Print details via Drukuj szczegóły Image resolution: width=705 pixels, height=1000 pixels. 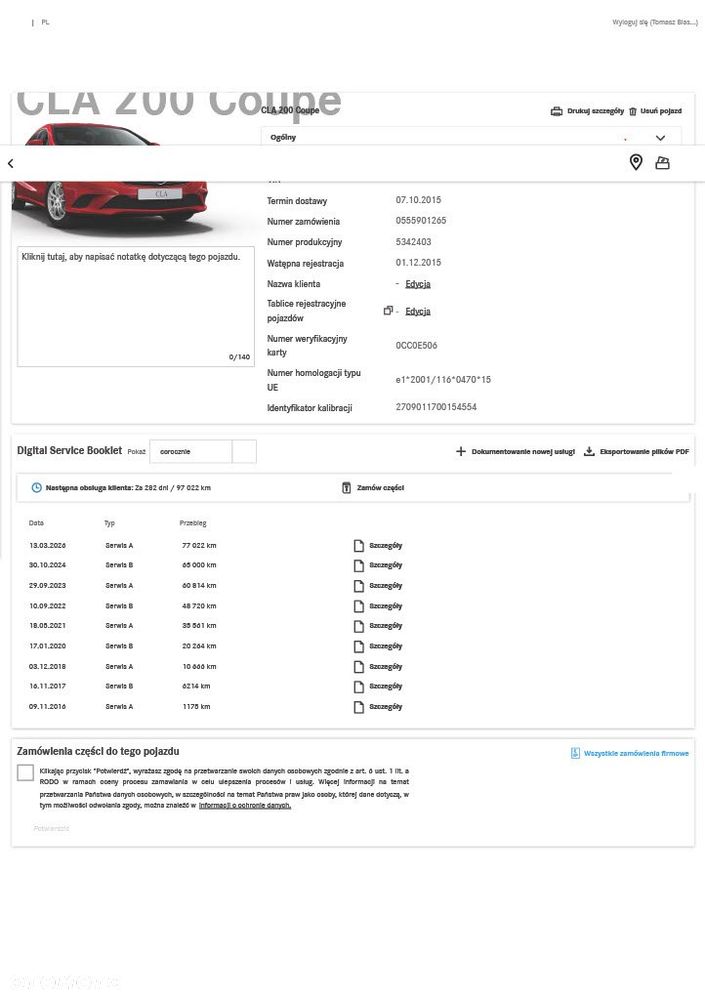(587, 111)
